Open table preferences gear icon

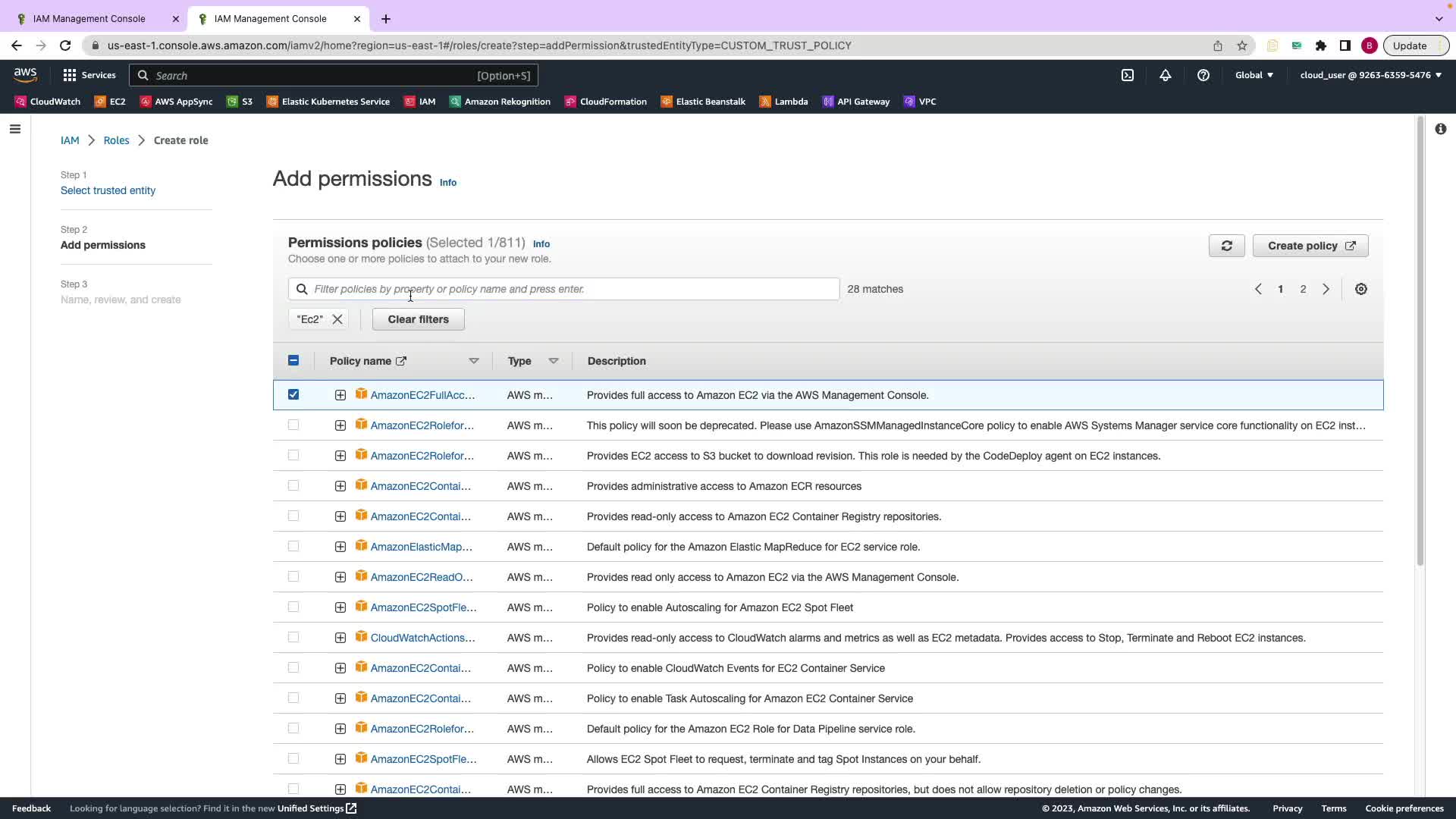click(1361, 289)
